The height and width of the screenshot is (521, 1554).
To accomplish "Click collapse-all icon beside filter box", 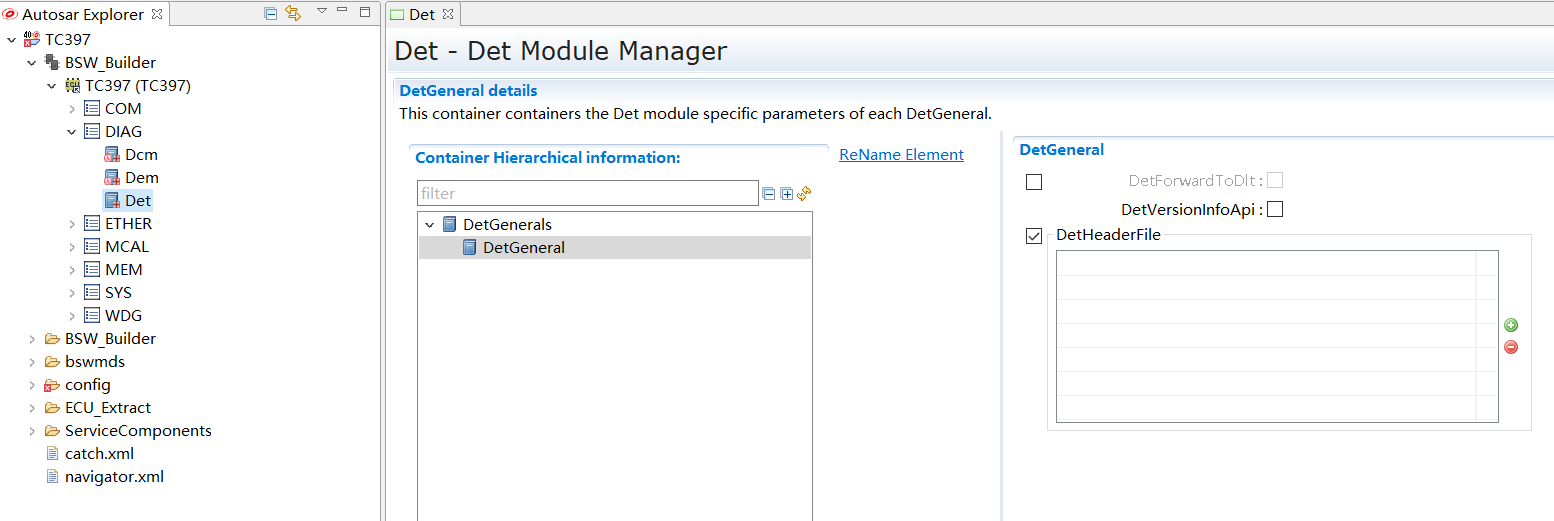I will point(769,194).
